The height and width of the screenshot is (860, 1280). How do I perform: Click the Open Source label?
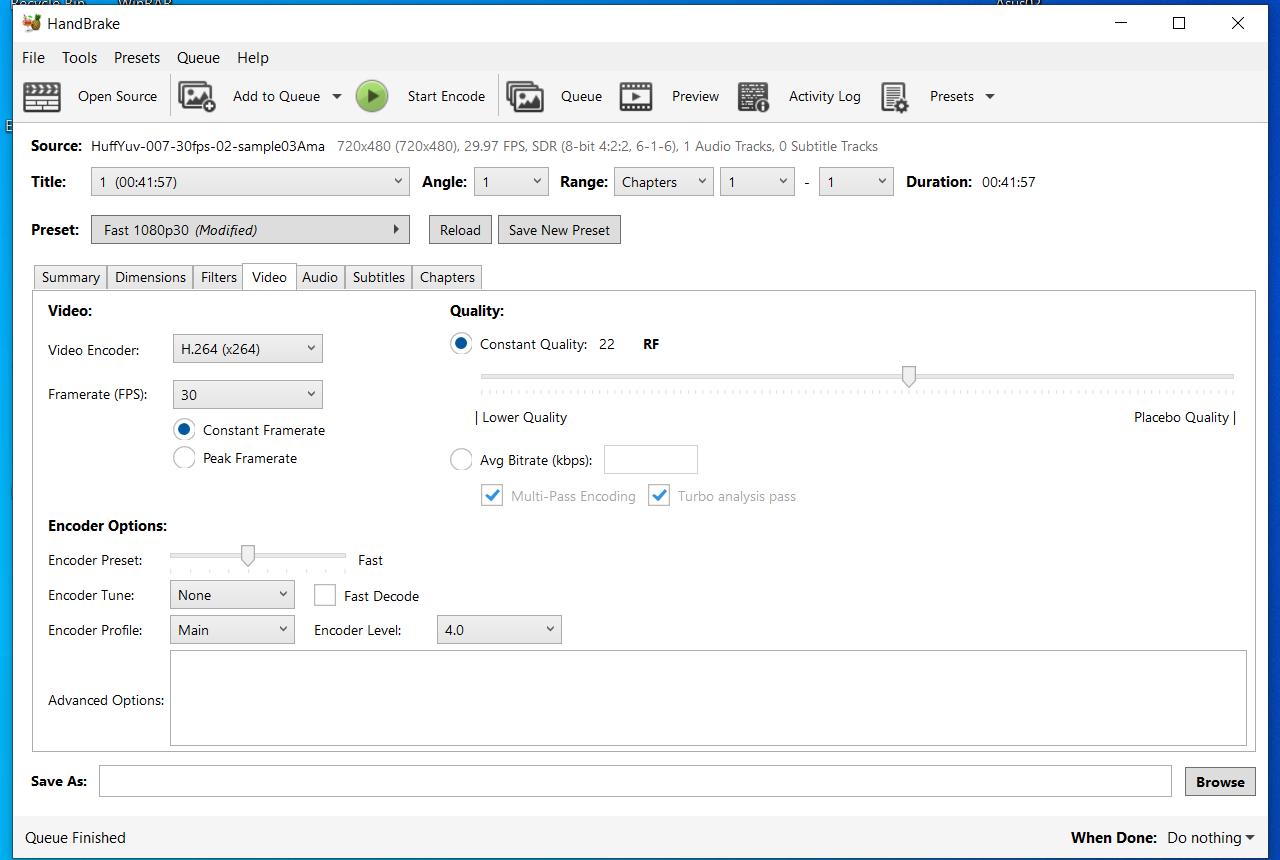pyautogui.click(x=117, y=97)
